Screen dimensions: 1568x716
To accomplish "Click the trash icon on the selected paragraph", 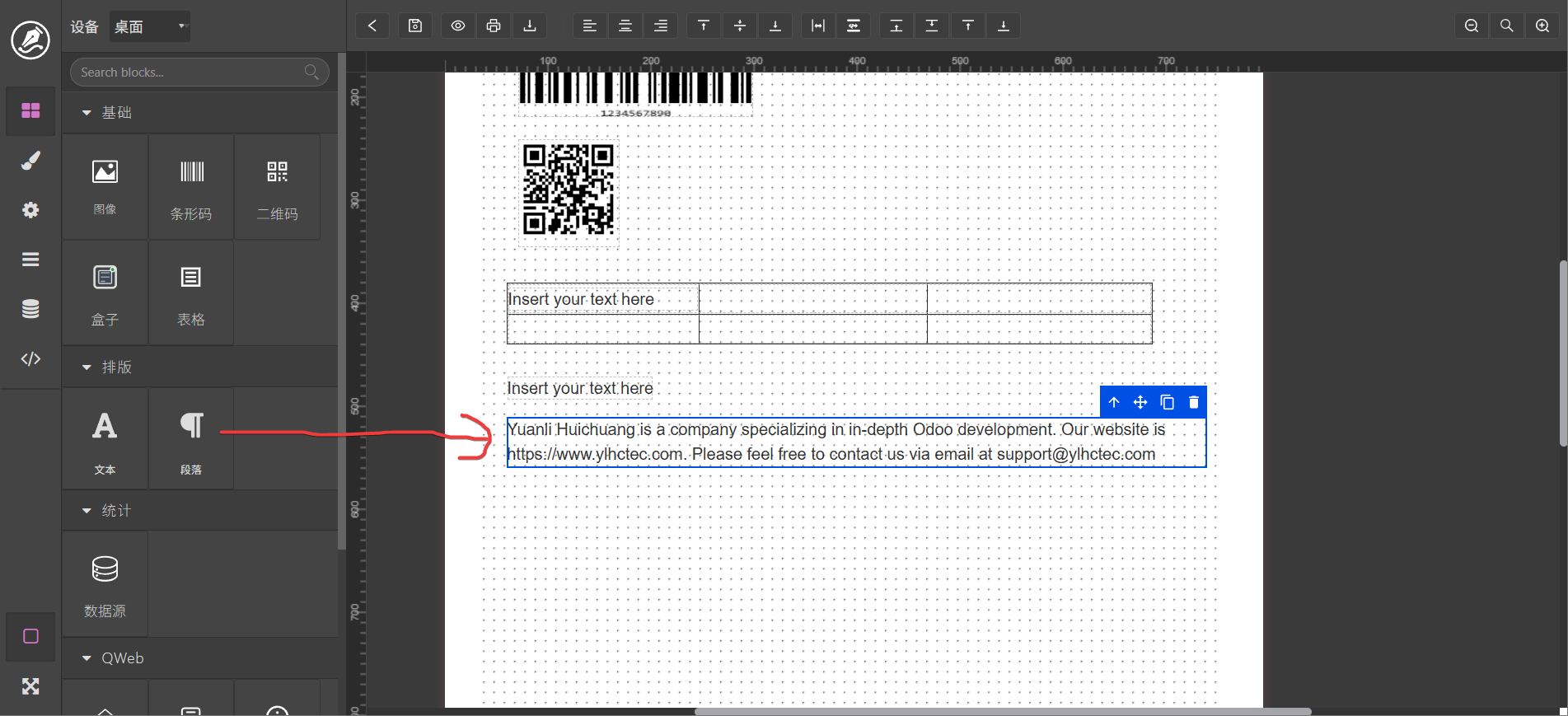I will (1193, 402).
